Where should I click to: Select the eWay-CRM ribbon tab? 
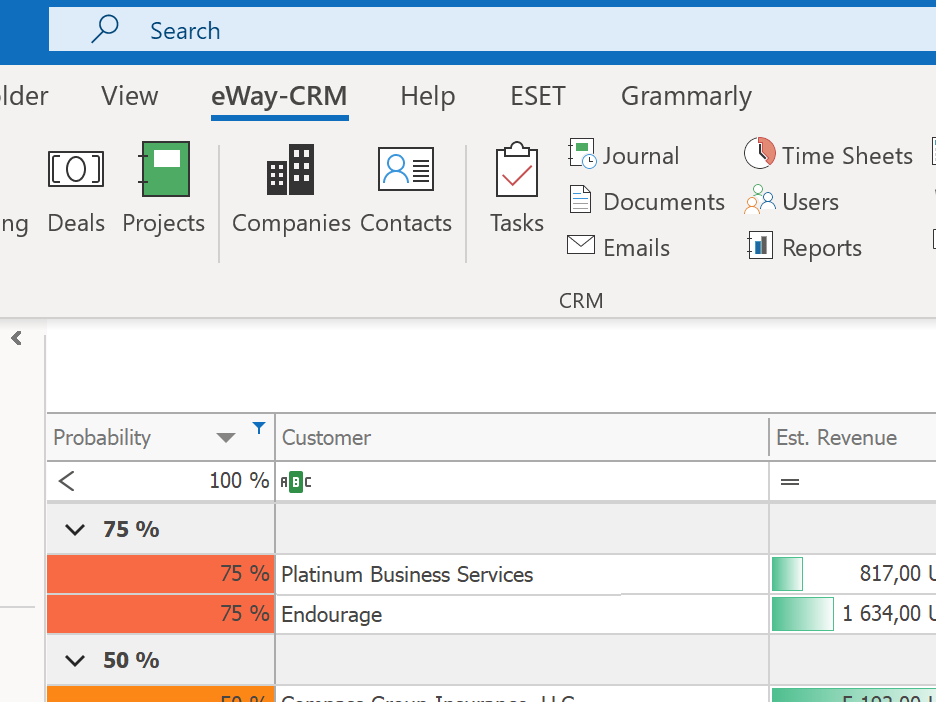coord(279,96)
